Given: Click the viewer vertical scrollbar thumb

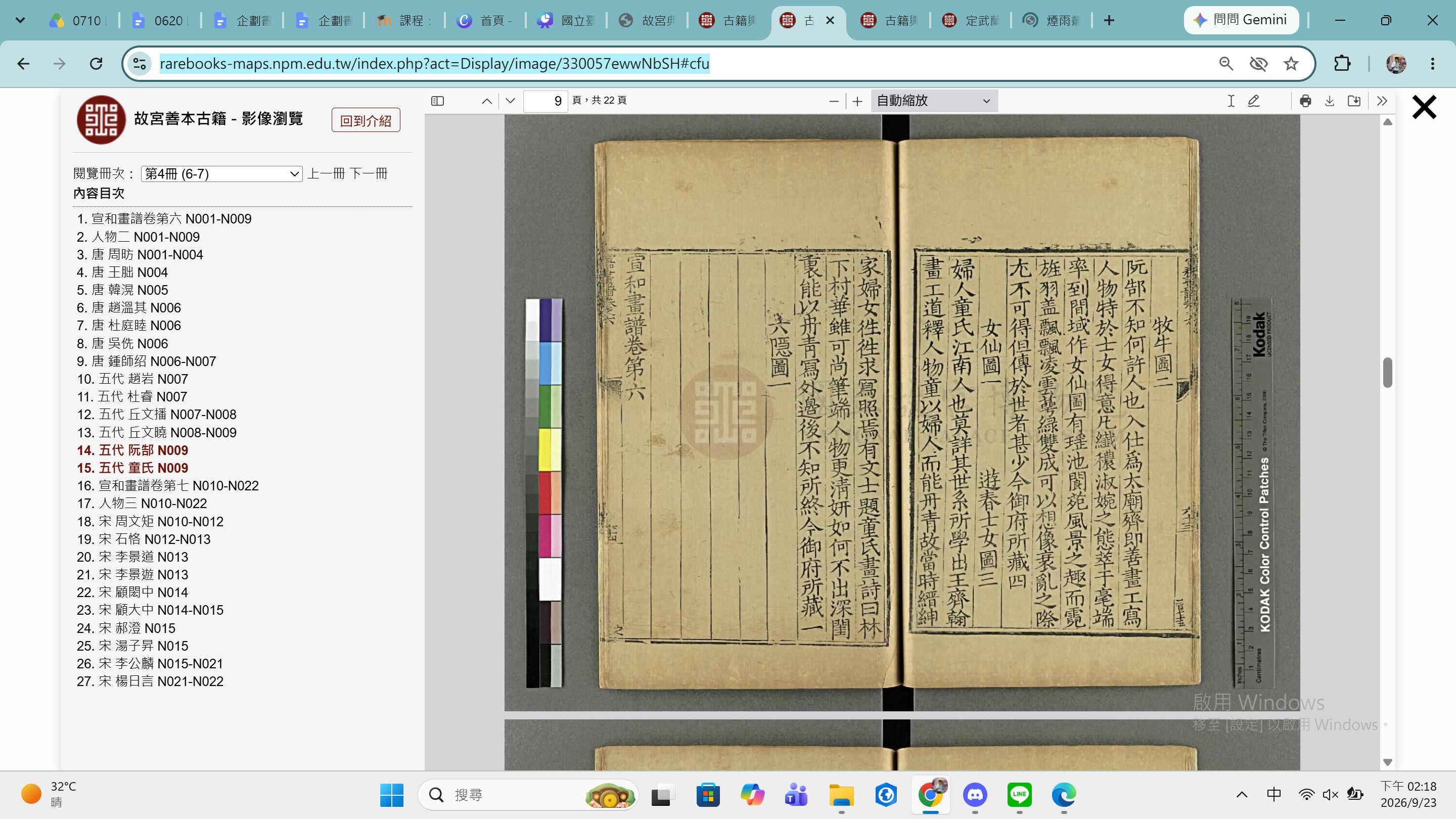Looking at the screenshot, I should pos(1387,373).
